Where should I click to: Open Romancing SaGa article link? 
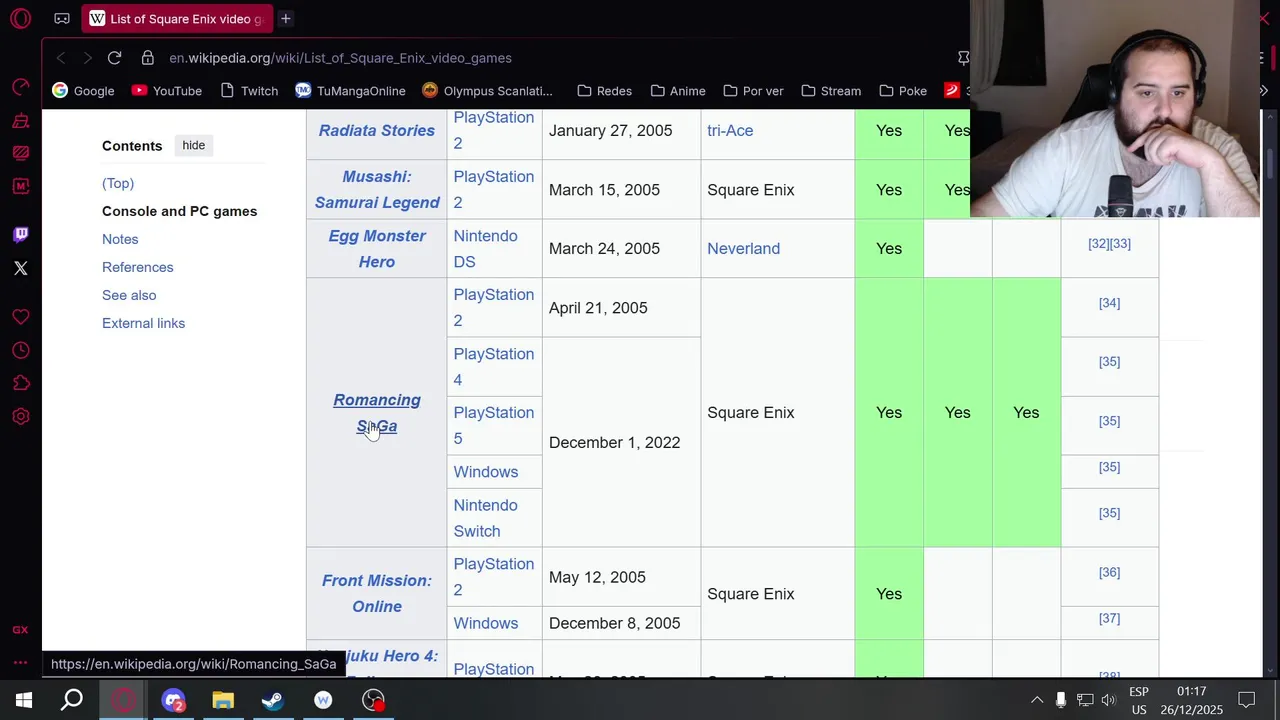click(x=377, y=412)
